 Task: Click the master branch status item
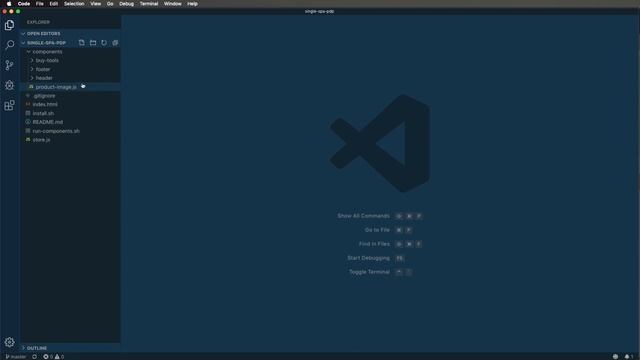coord(16,357)
